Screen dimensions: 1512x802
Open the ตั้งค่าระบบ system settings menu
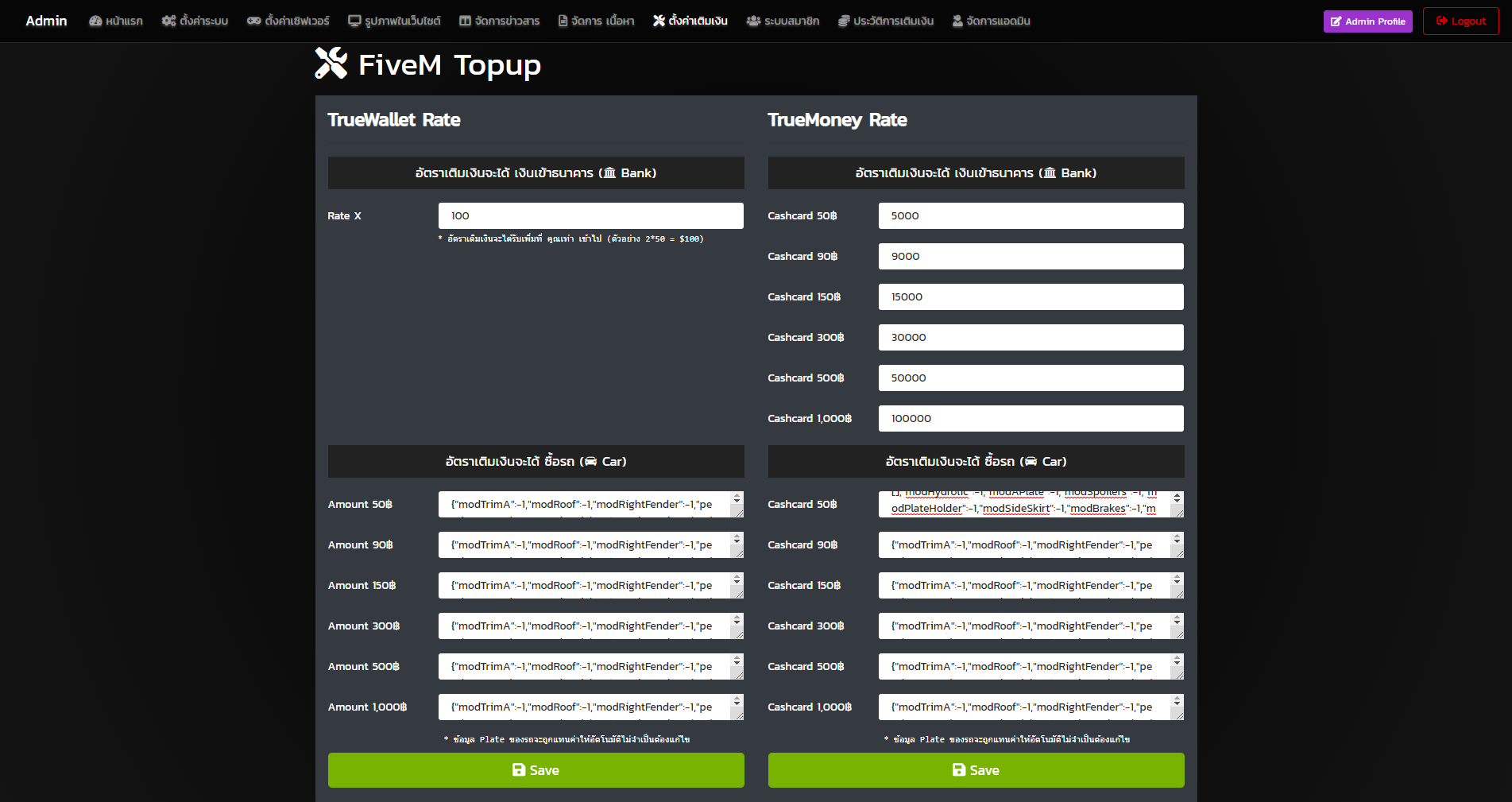(195, 21)
